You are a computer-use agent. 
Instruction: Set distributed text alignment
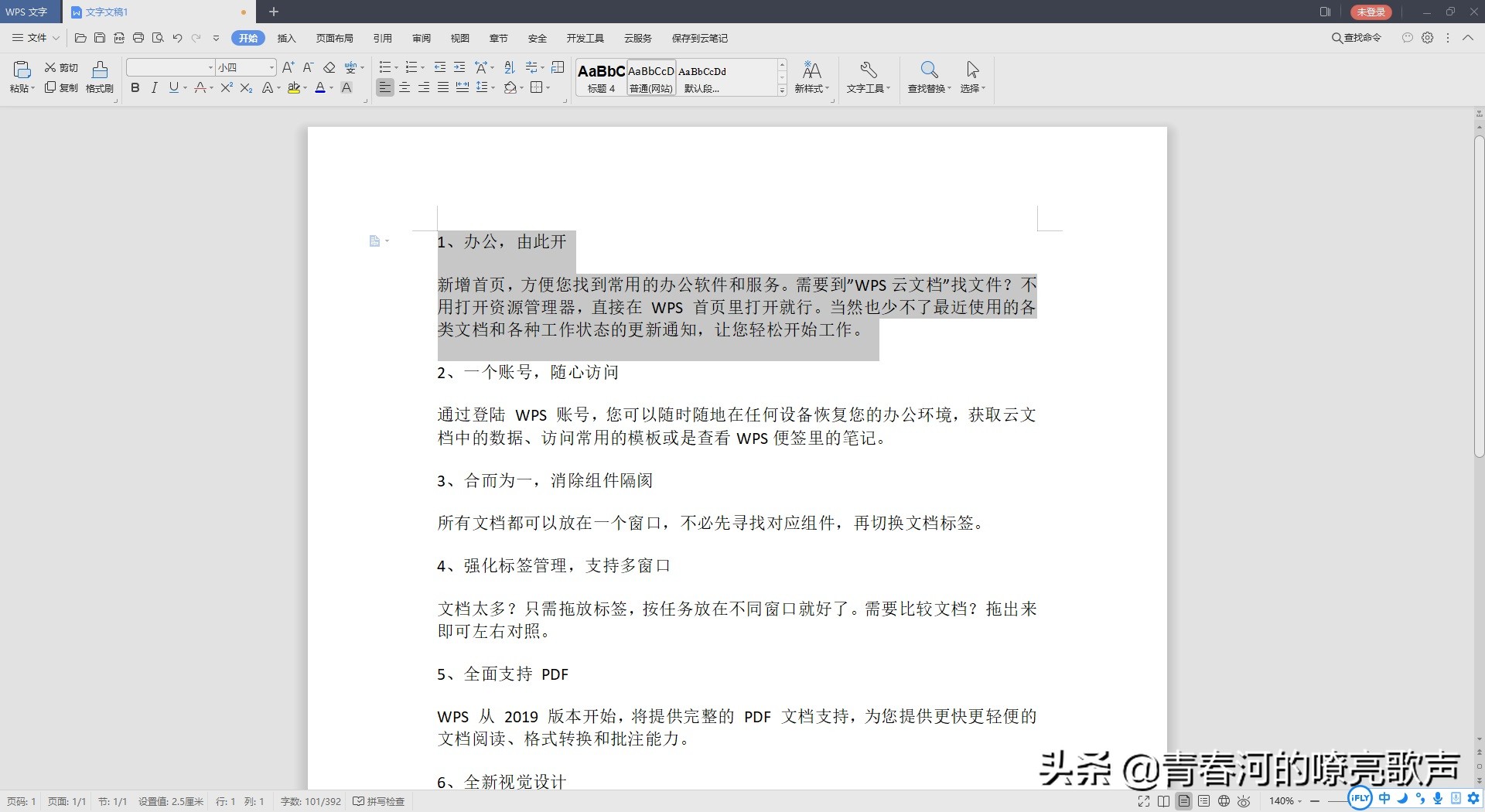(463, 87)
